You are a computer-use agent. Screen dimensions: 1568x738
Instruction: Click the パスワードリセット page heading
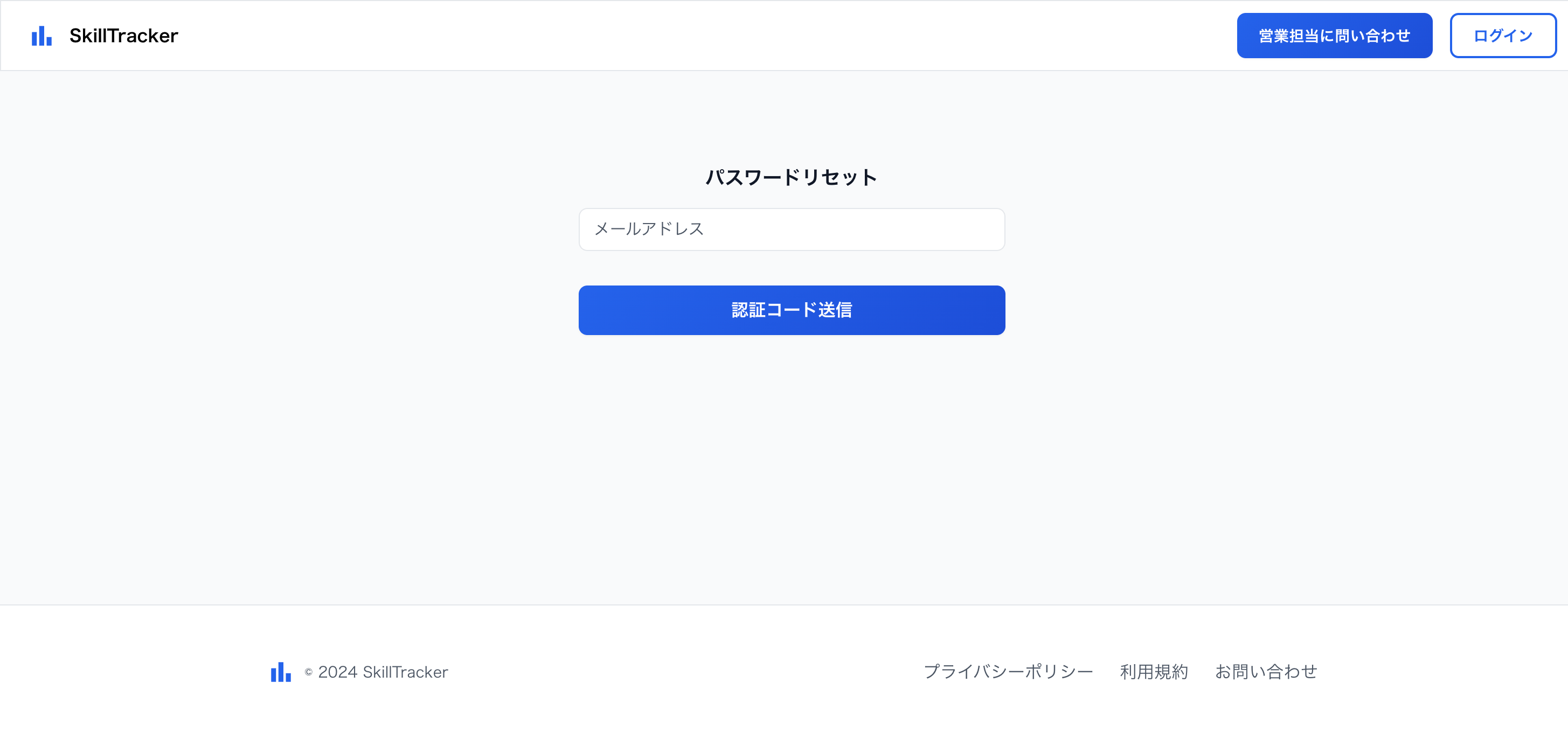click(x=792, y=177)
